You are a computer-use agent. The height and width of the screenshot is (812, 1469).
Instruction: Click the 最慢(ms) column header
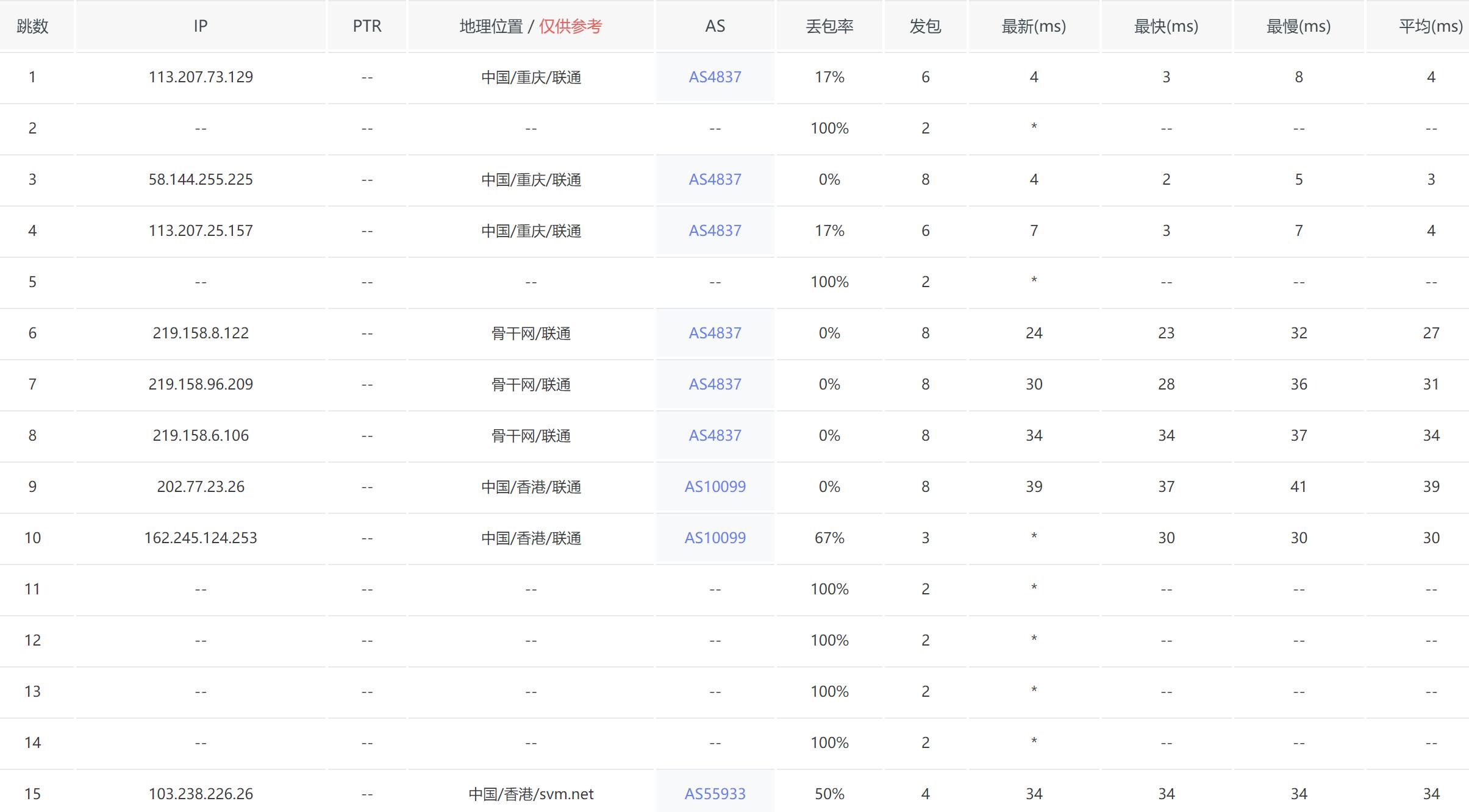click(x=1298, y=26)
